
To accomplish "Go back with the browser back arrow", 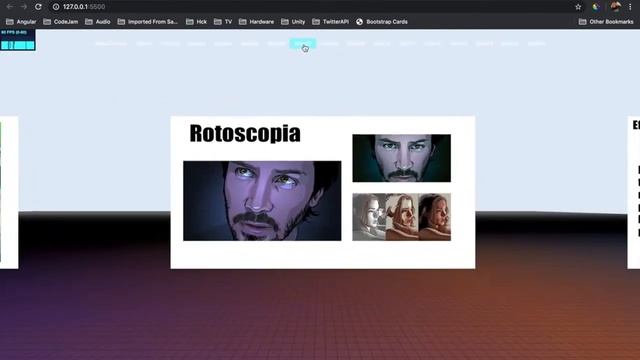I will pos(9,7).
